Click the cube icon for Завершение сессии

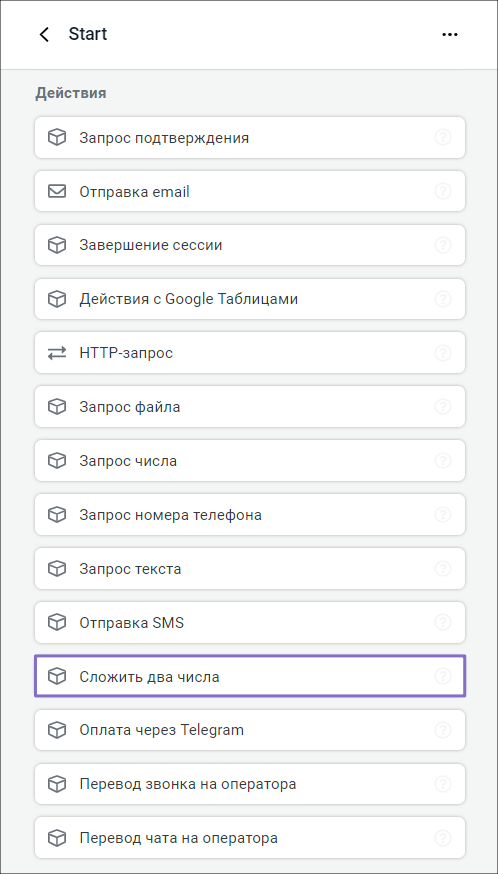pyautogui.click(x=56, y=245)
